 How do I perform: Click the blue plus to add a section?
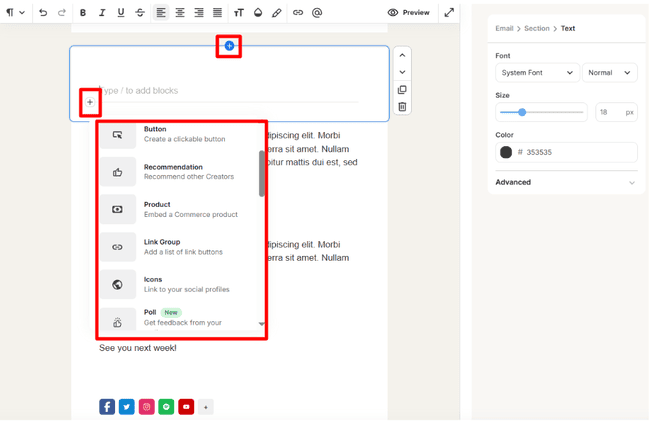229,46
